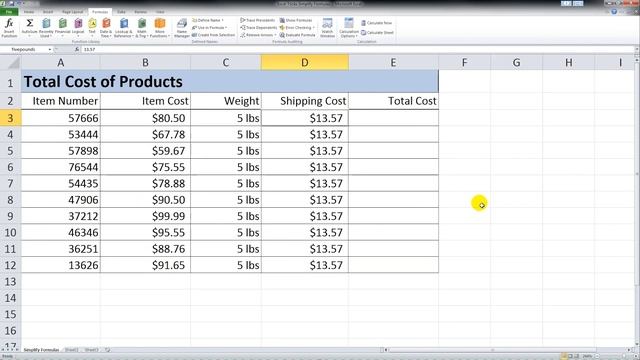Click cell with item cost $67.78
Image resolution: width=640 pixels, height=360 pixels.
click(x=145, y=134)
